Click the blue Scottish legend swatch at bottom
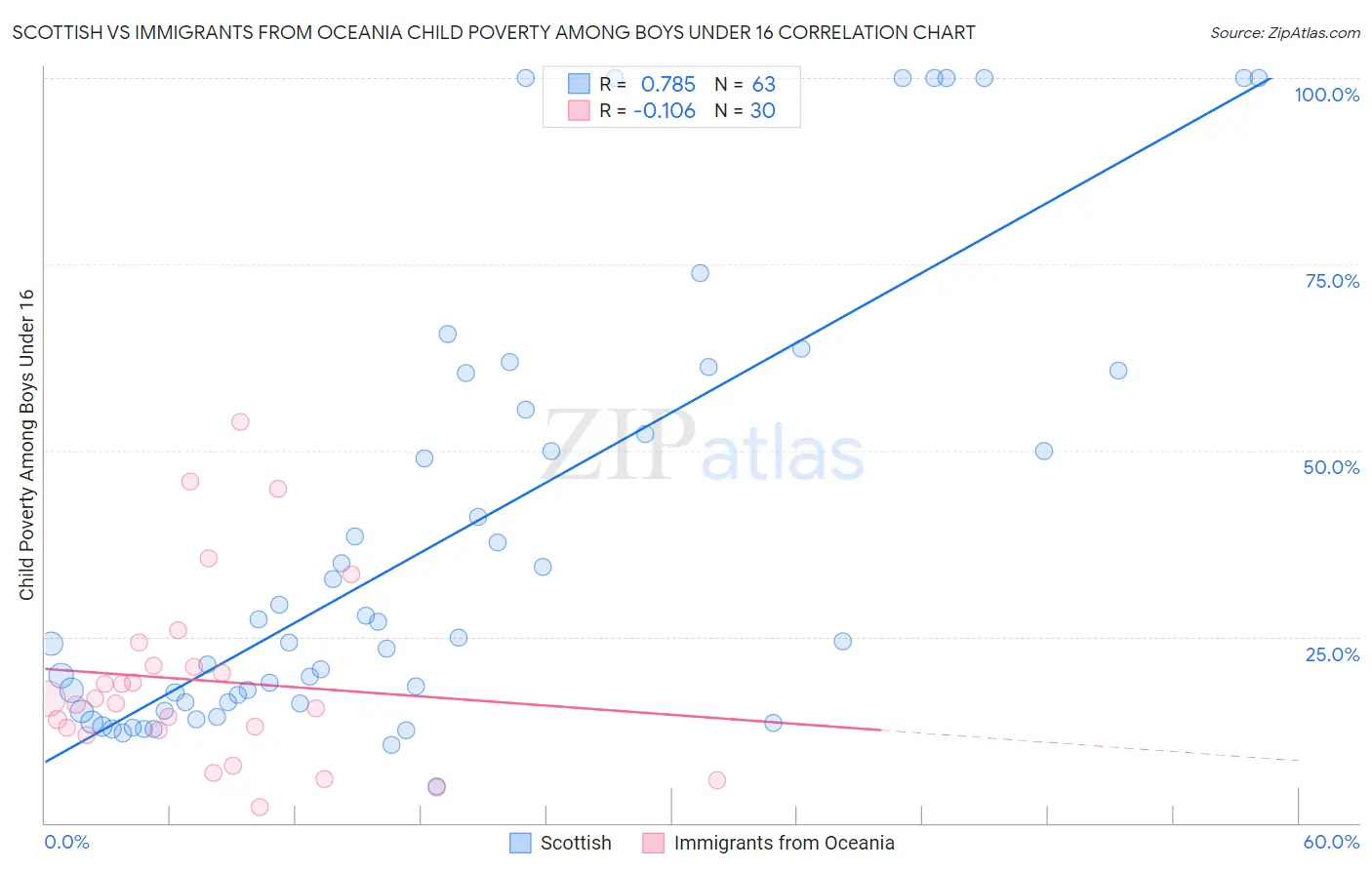Image resolution: width=1372 pixels, height=870 pixels. 521,843
